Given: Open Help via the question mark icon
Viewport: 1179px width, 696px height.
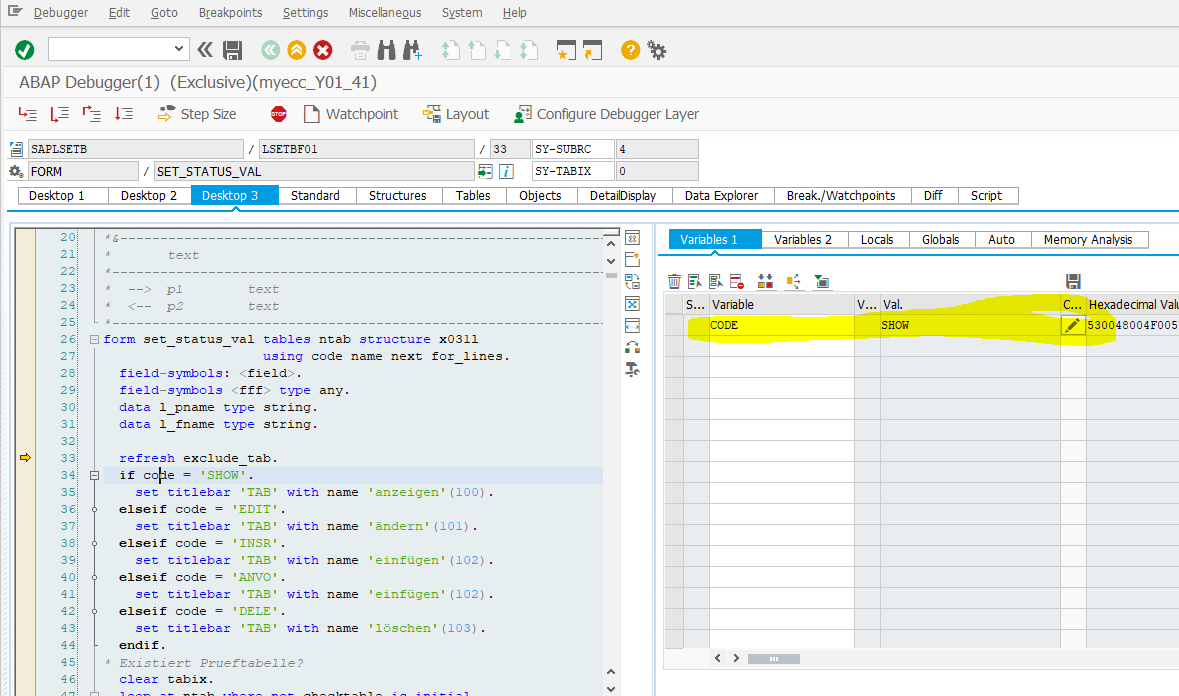Looking at the screenshot, I should coord(629,49).
